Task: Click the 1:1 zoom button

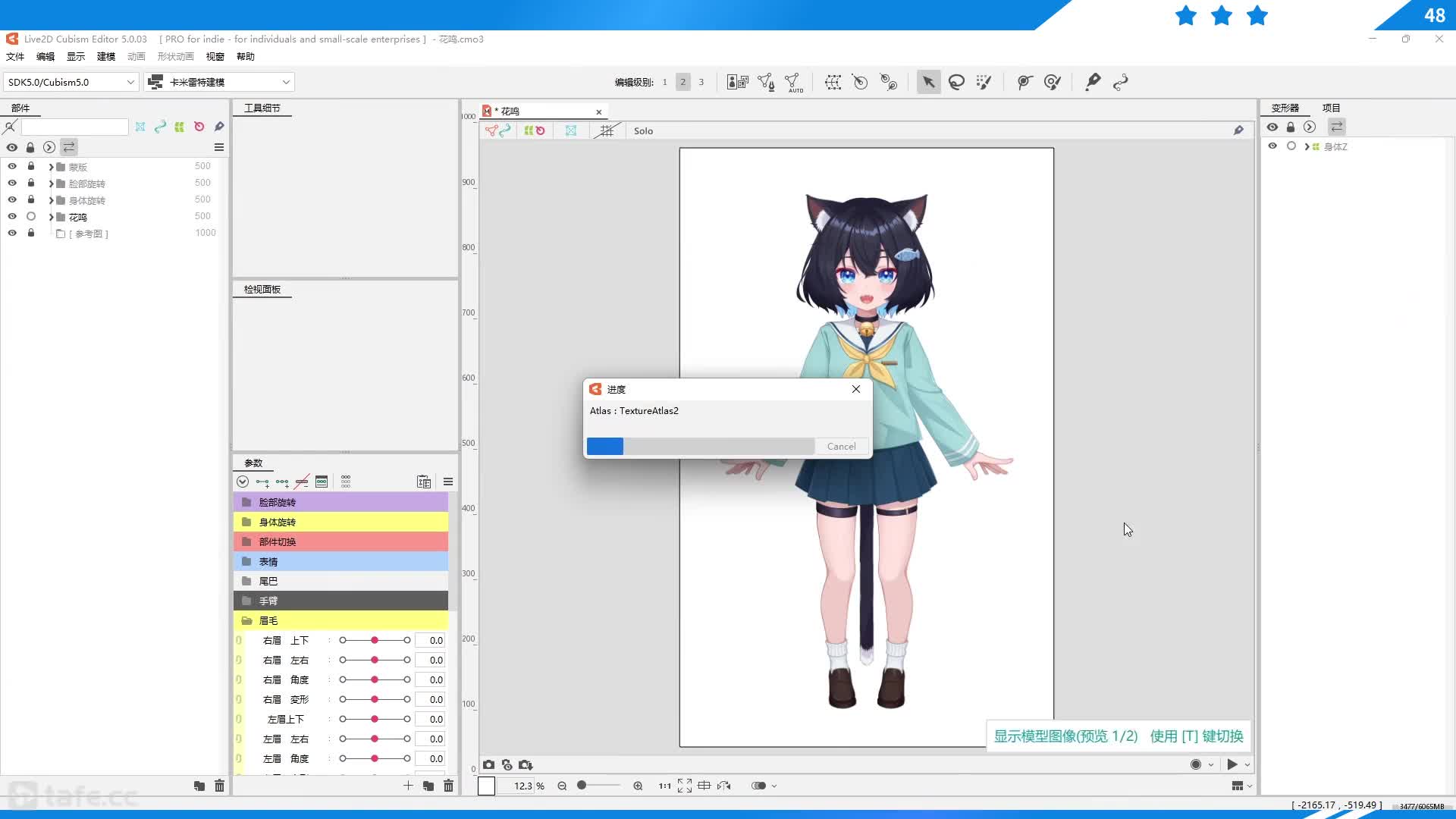Action: pyautogui.click(x=664, y=786)
